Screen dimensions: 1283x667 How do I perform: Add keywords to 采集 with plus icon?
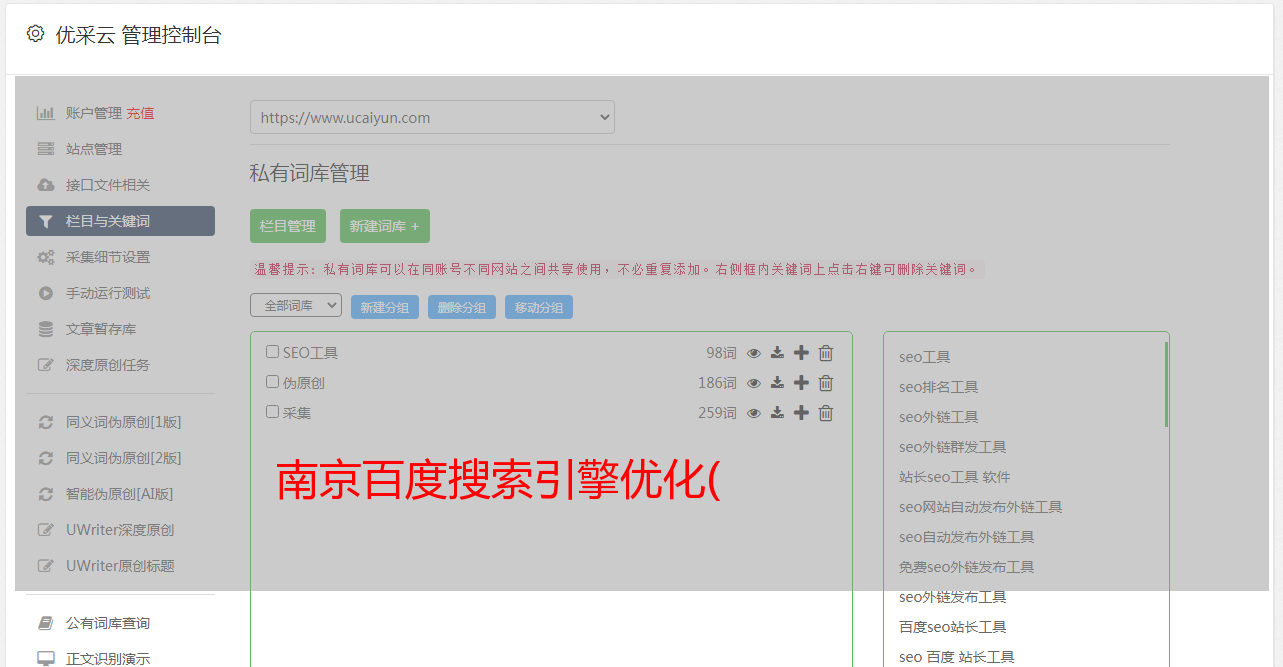coord(801,413)
